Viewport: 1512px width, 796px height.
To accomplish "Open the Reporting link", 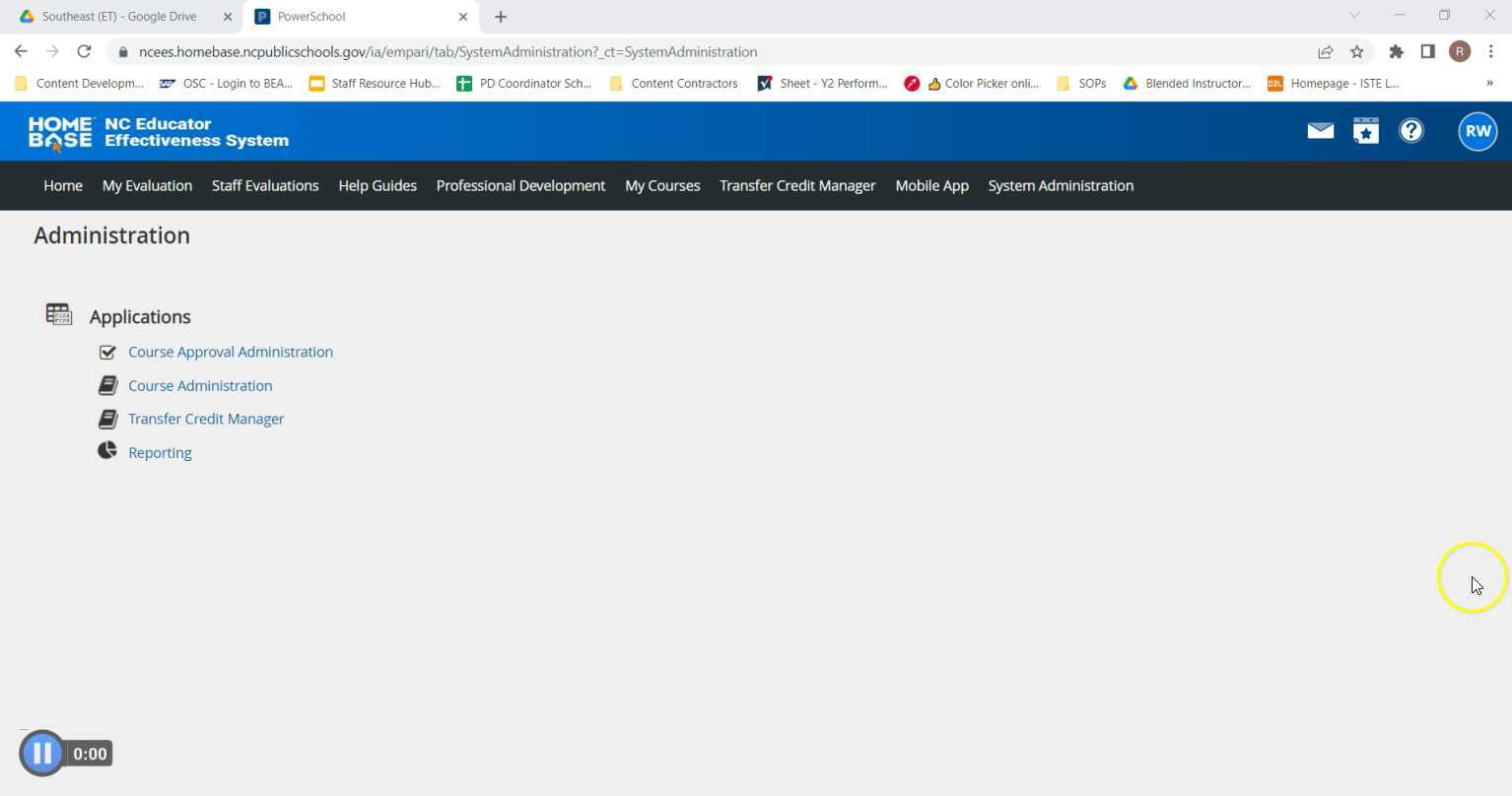I will coord(160,452).
